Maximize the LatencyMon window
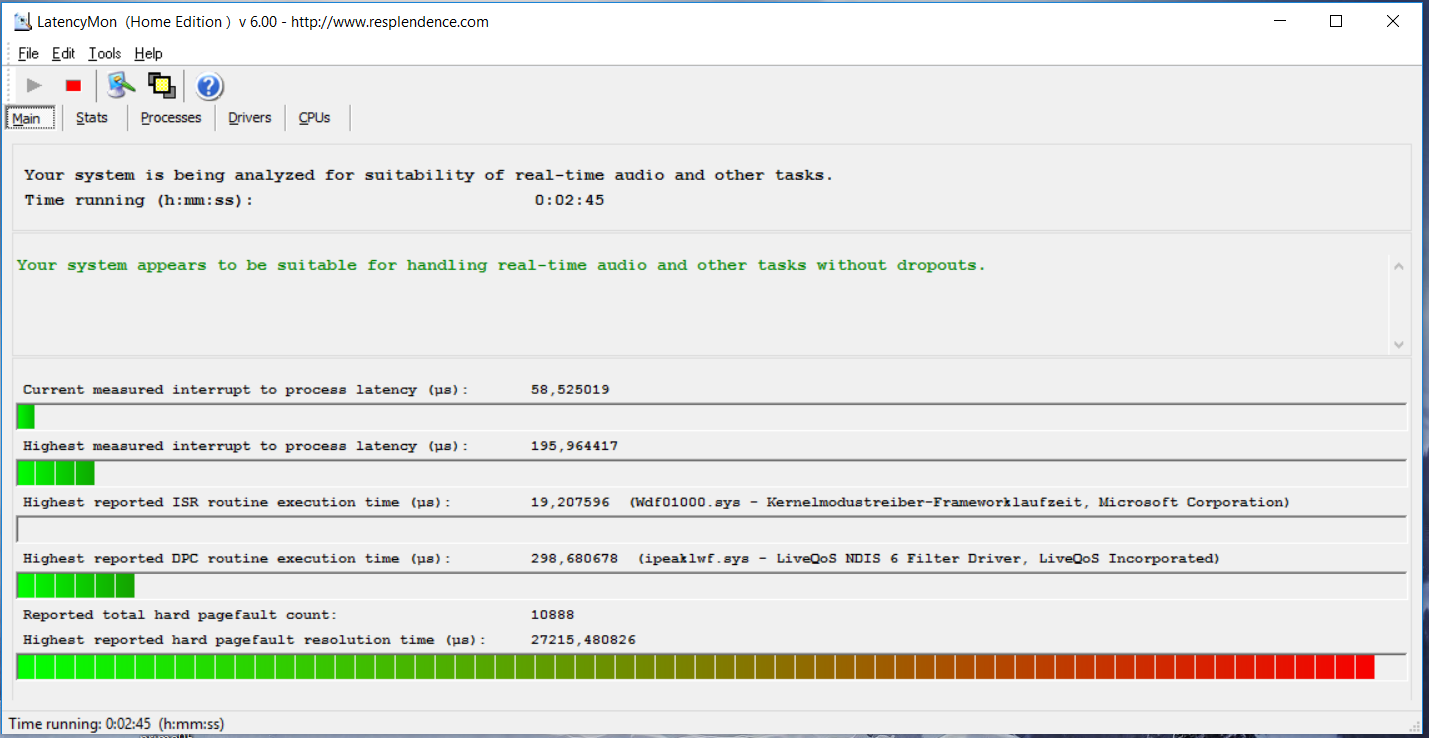Viewport: 1429px width, 738px height. 1335,21
